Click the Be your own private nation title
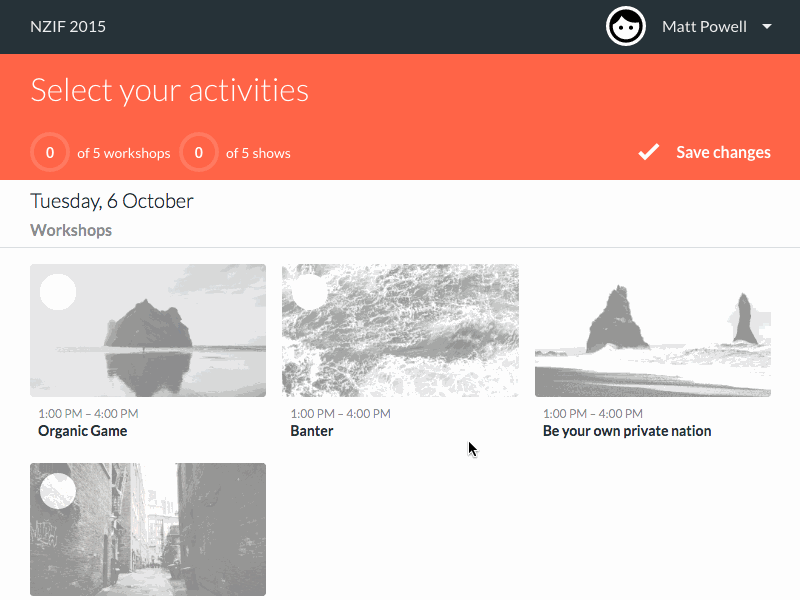Image resolution: width=800 pixels, height=600 pixels. click(627, 431)
